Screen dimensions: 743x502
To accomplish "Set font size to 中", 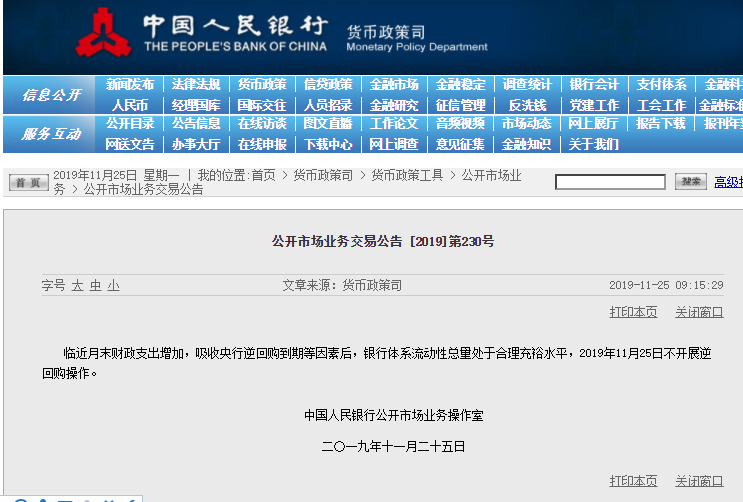I will (x=95, y=285).
